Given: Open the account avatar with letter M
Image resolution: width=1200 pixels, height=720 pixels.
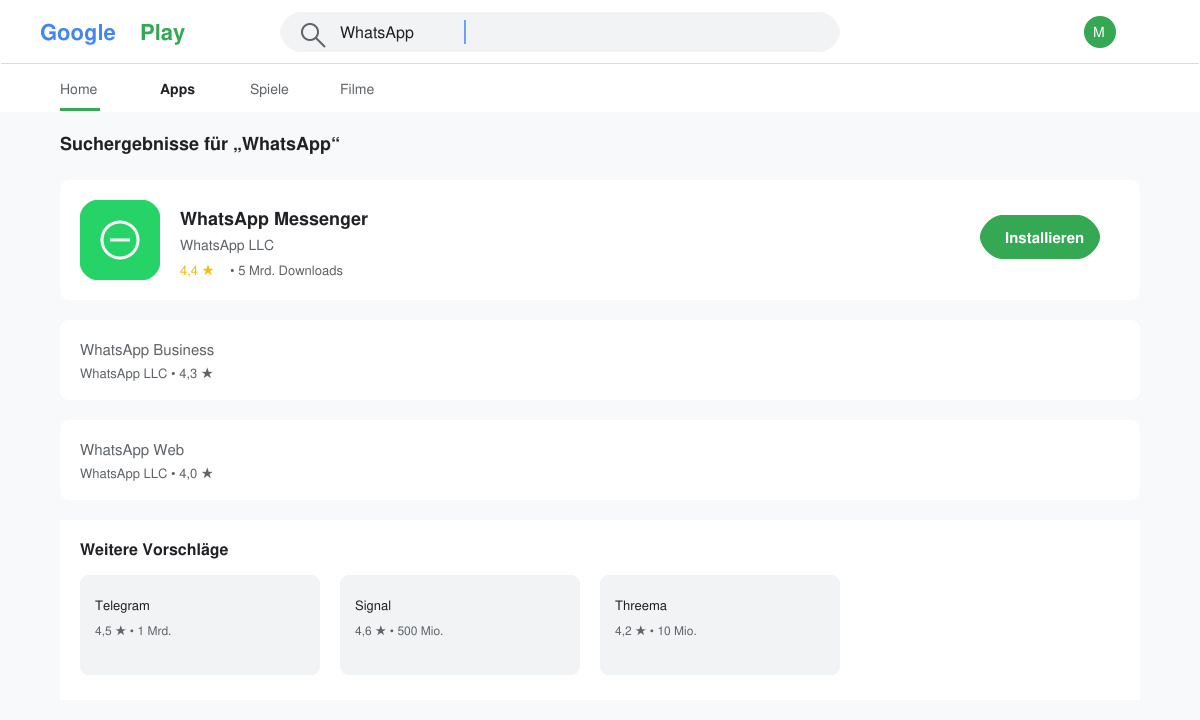Looking at the screenshot, I should point(1100,32).
